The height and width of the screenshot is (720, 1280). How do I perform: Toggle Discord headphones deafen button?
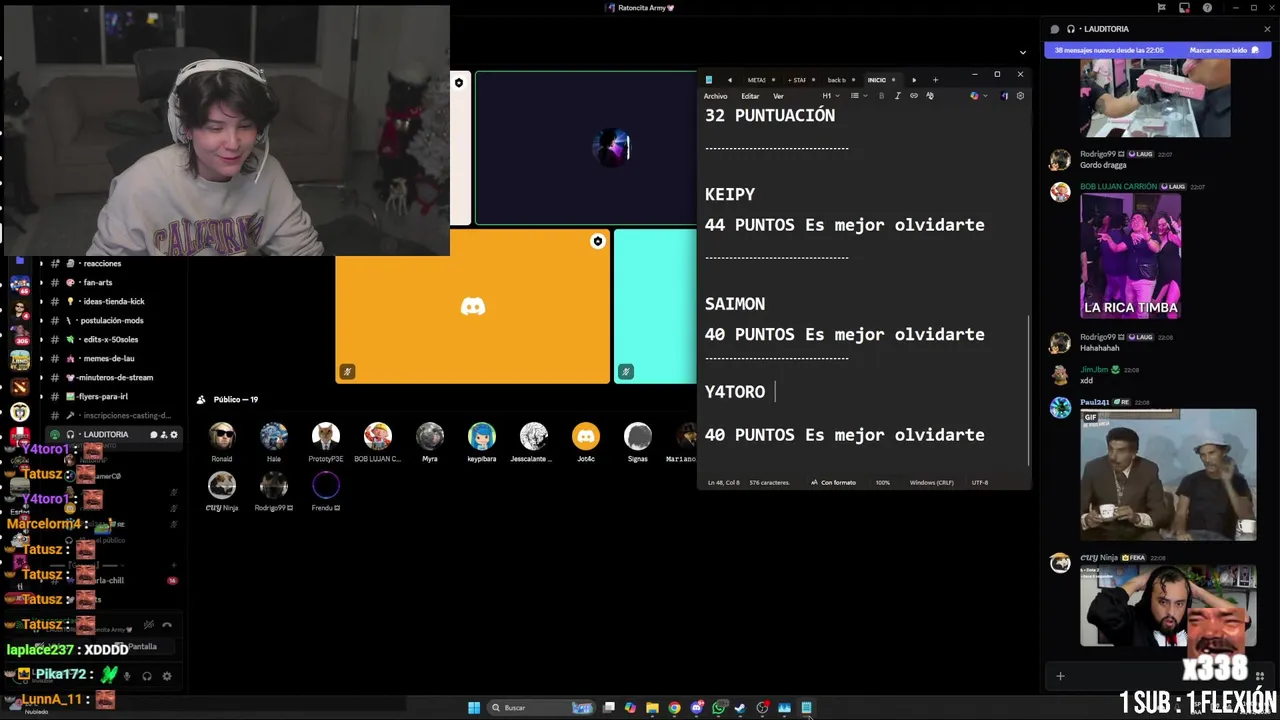[x=147, y=676]
